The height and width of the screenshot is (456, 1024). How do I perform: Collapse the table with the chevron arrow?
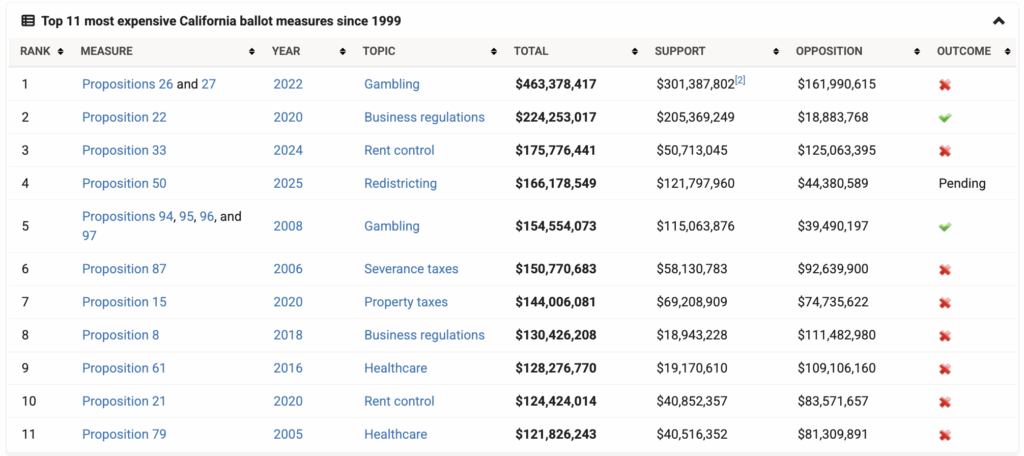tap(998, 20)
